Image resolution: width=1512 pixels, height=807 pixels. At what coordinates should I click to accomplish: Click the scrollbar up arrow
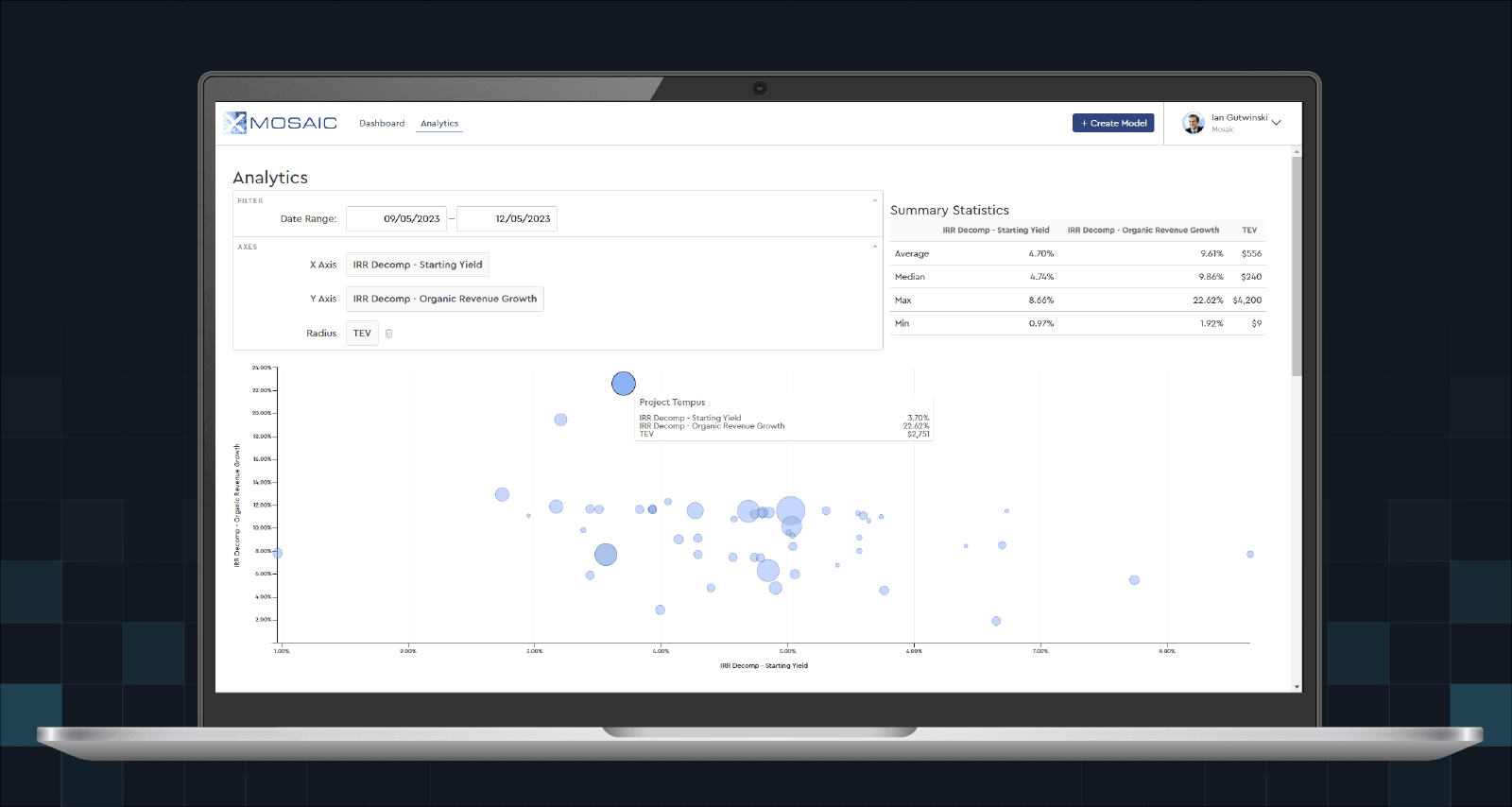(1297, 151)
